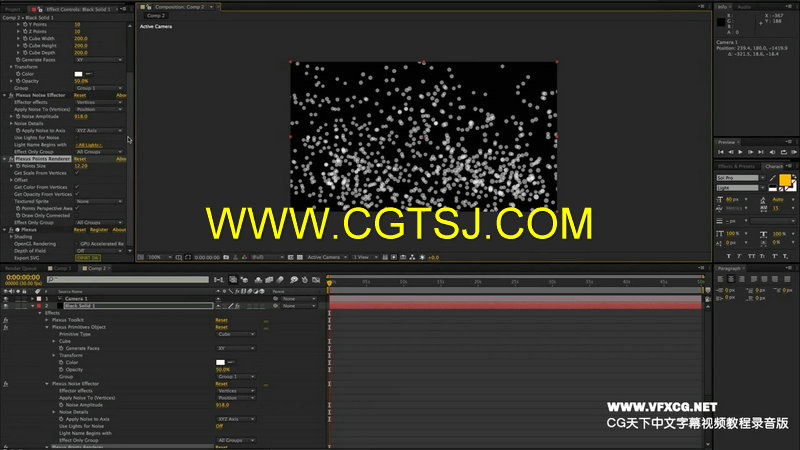This screenshot has width=800, height=450.
Task: Reset the Plexus Noise Effector in Effect Controls
Action: [80, 95]
